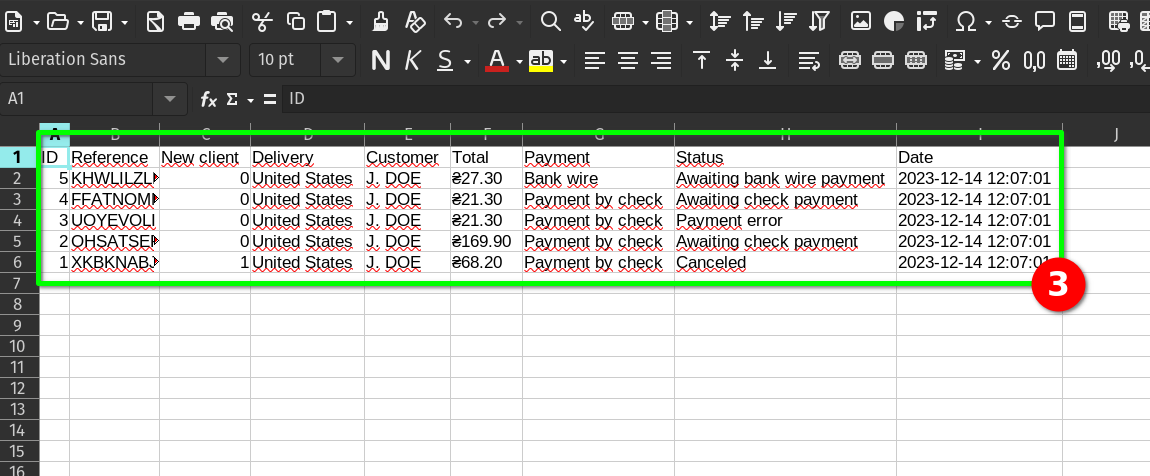Screen dimensions: 1150x476
Task: Select the 'Payment error' cell
Action: pos(785,221)
